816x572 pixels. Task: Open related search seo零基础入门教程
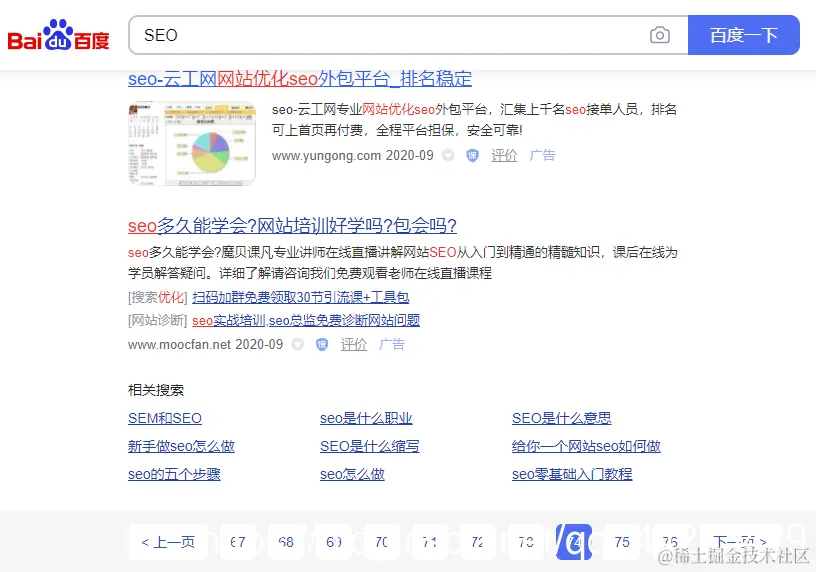click(x=572, y=474)
